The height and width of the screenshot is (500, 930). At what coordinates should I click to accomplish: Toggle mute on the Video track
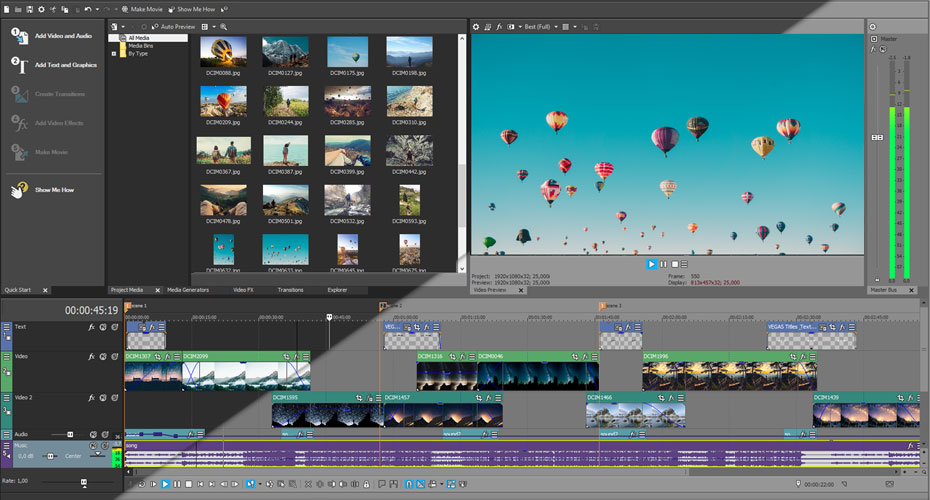pos(103,356)
